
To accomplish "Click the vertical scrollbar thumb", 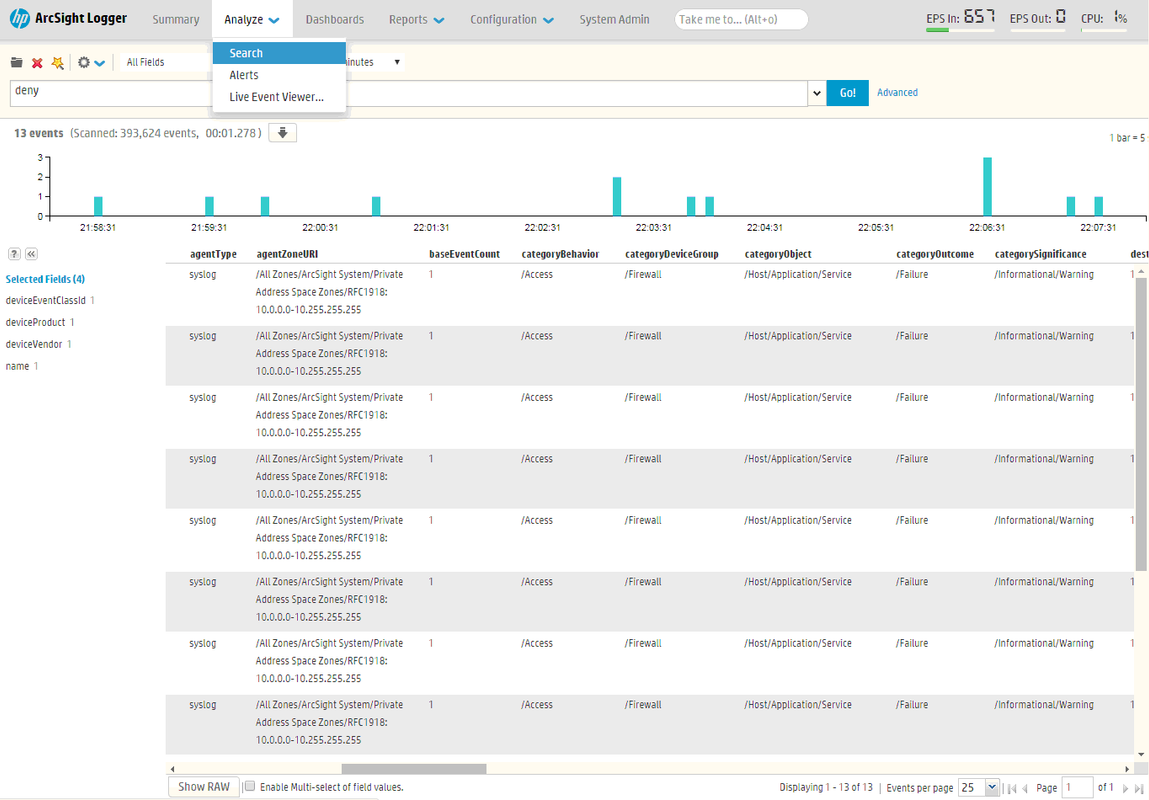I will point(1141,424).
